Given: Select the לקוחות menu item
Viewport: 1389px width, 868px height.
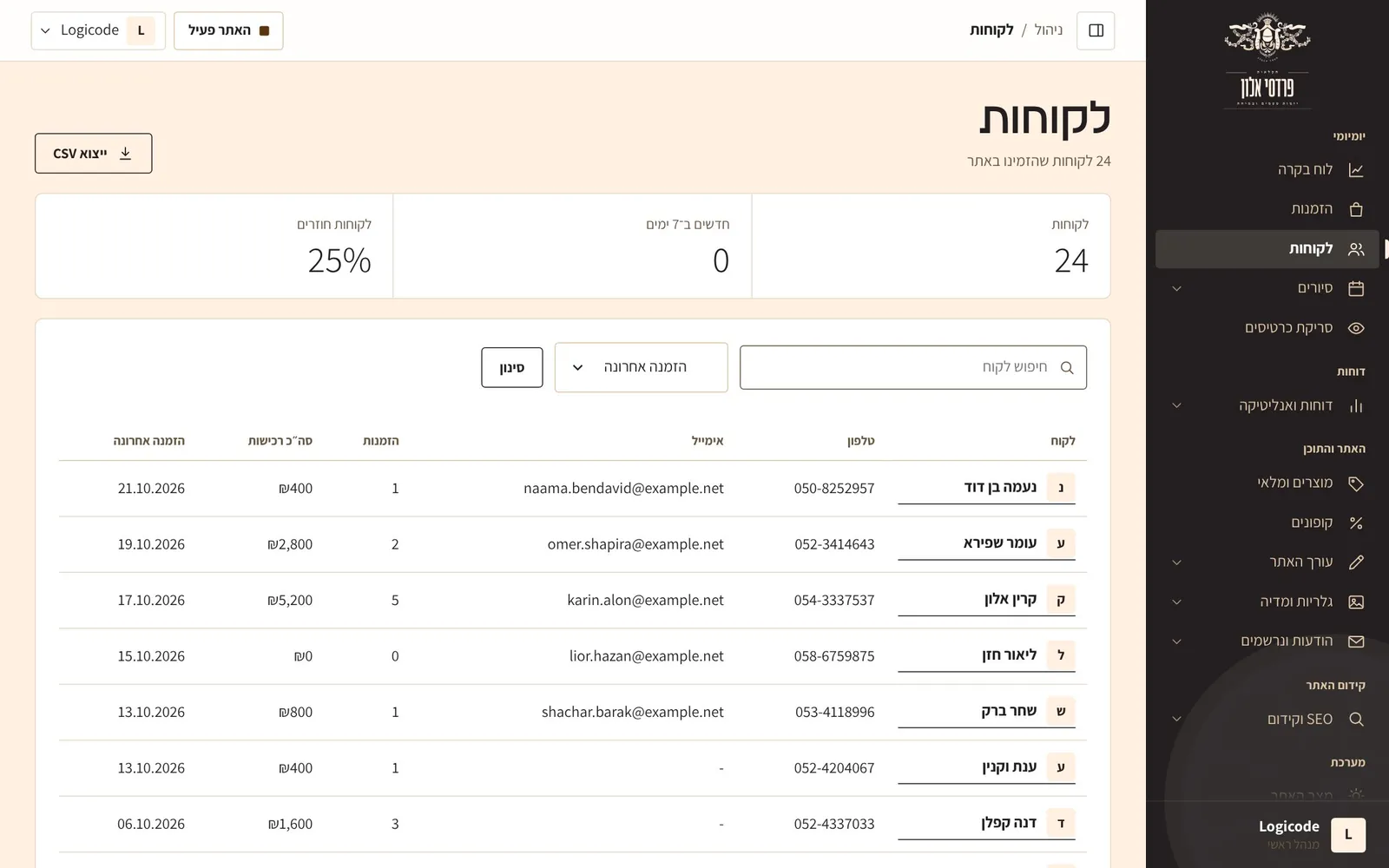Looking at the screenshot, I should 1267,249.
